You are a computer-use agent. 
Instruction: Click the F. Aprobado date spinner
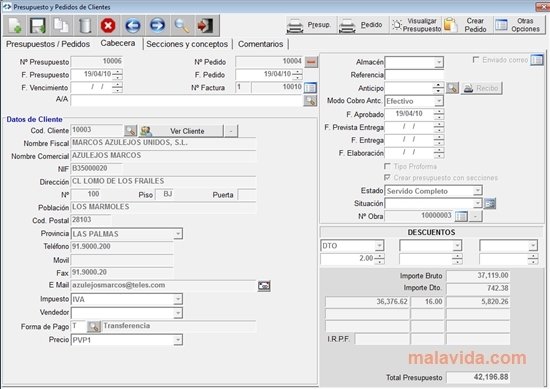(438, 114)
